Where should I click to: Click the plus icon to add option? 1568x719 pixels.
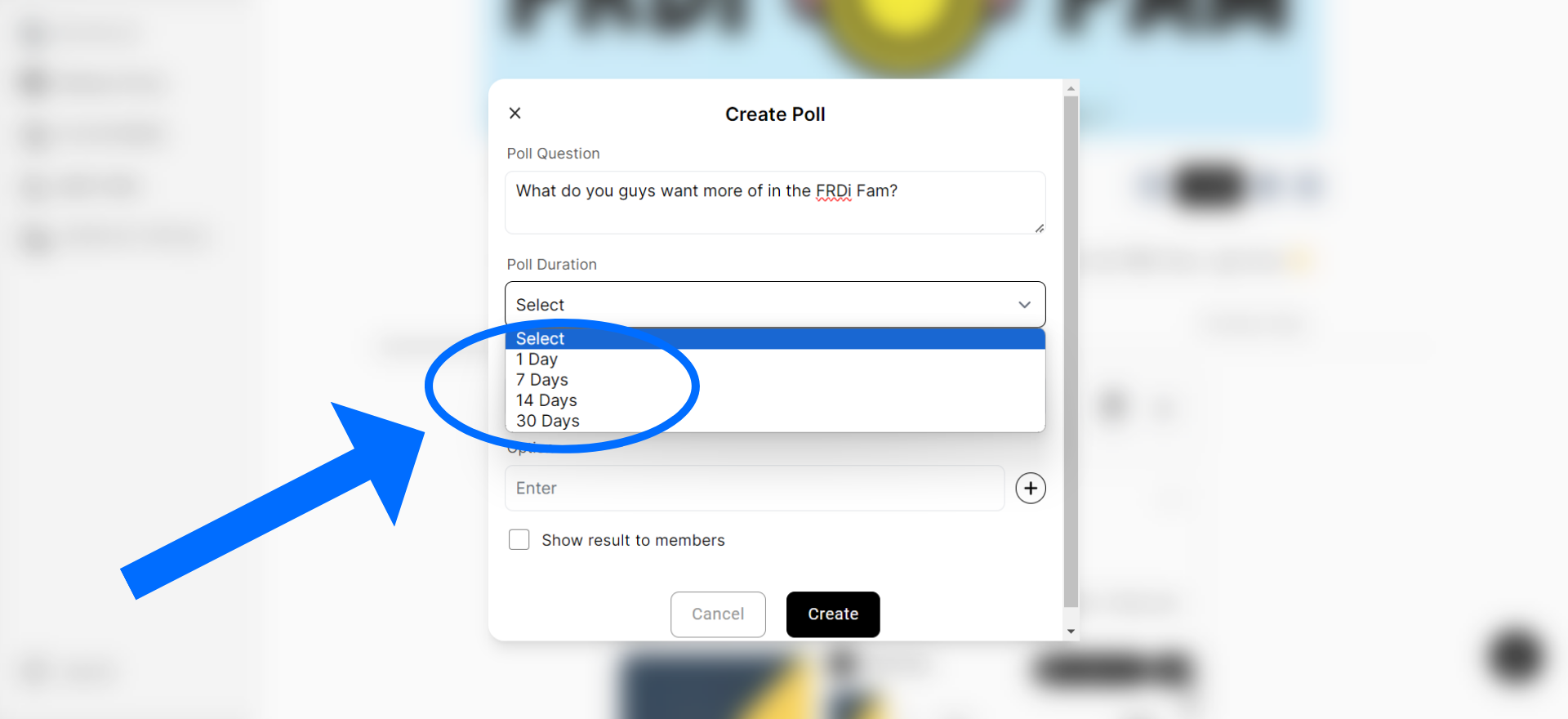1031,489
